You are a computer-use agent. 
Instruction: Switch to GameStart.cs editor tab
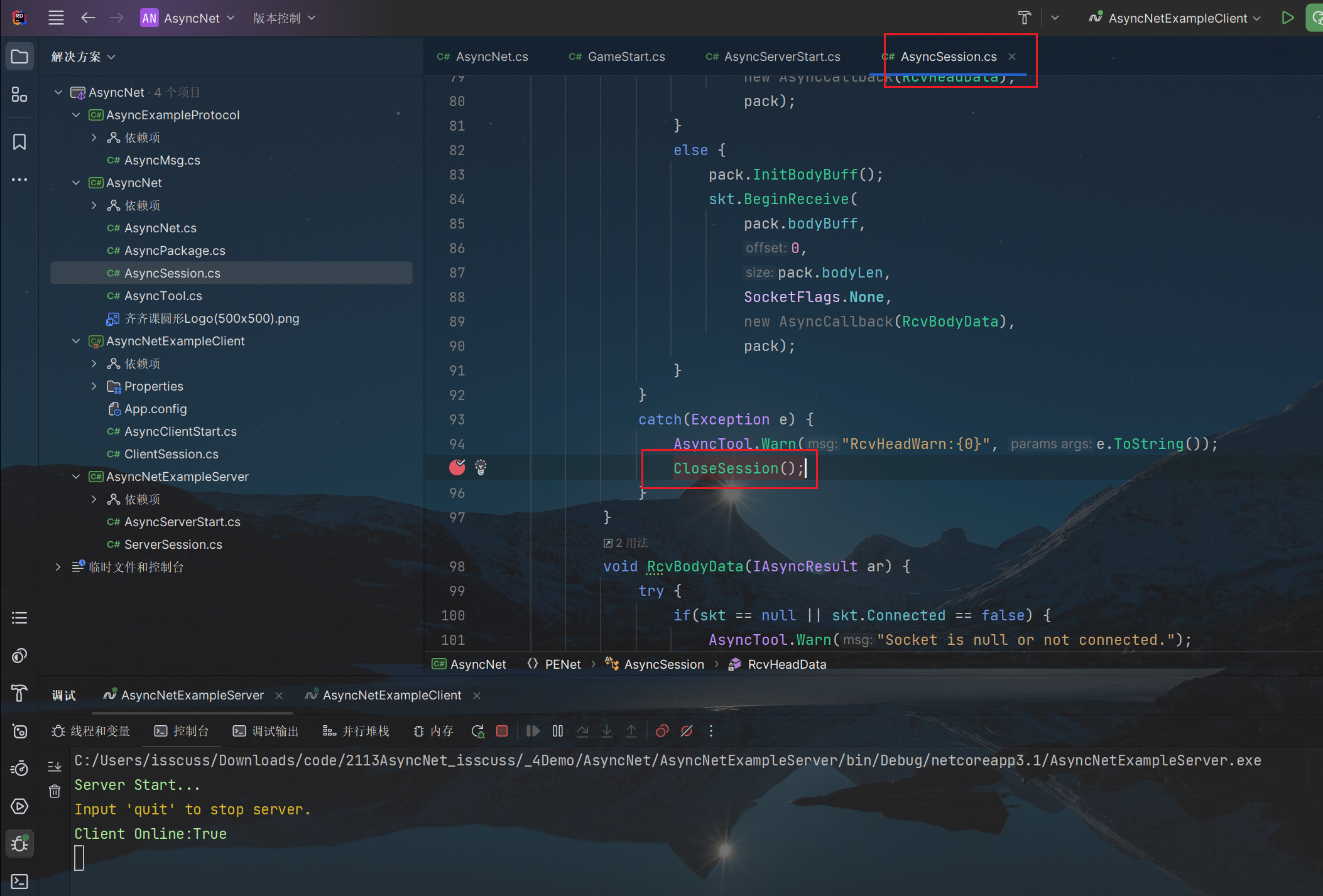(x=617, y=57)
